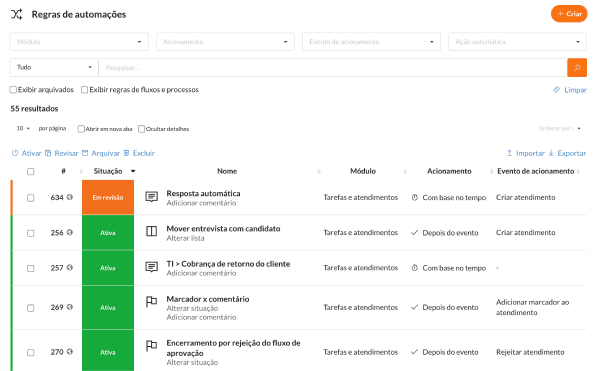The height and width of the screenshot is (371, 597).
Task: Enable Exibir arquivados checkbox
Action: pos(13,90)
